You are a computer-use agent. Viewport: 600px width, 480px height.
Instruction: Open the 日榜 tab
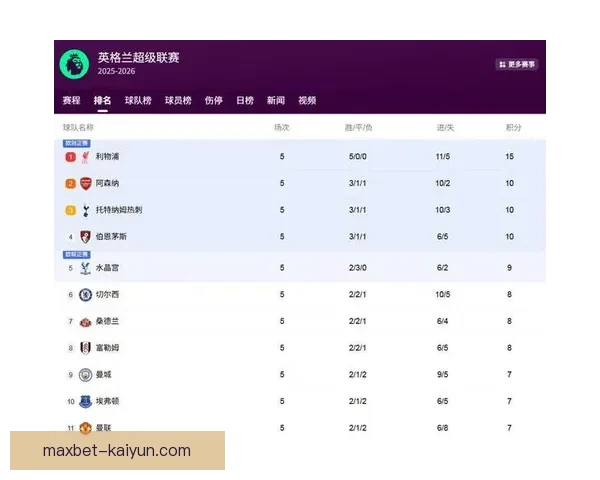245,100
